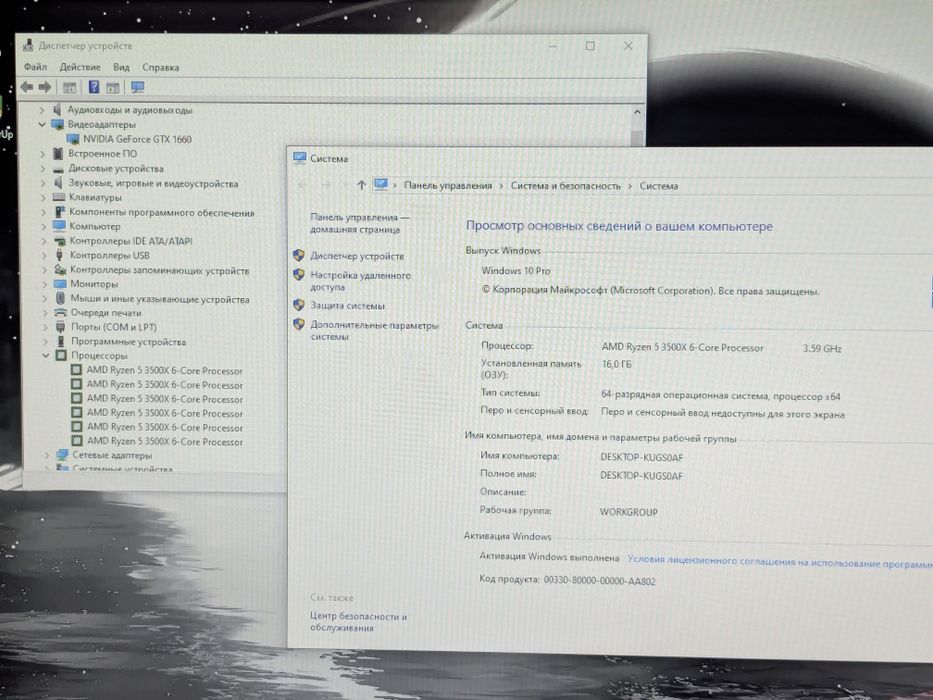The image size is (933, 700).
Task: Open the Вид menu
Action: click(x=121, y=67)
